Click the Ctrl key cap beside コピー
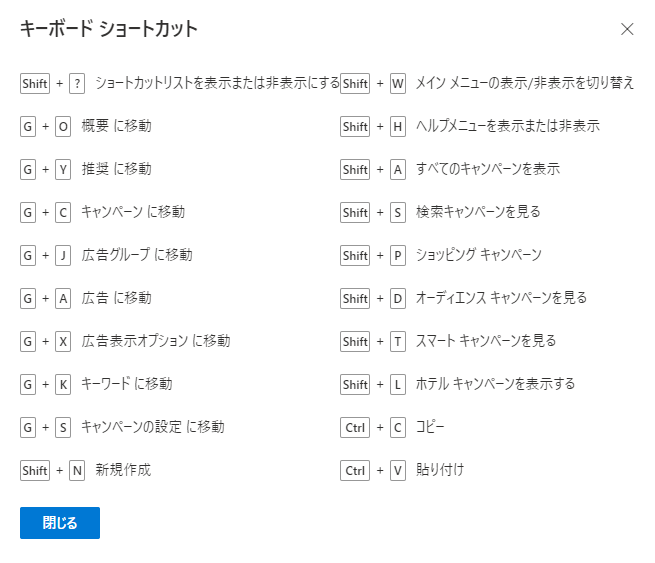The width and height of the screenshot is (655, 563). tap(355, 427)
